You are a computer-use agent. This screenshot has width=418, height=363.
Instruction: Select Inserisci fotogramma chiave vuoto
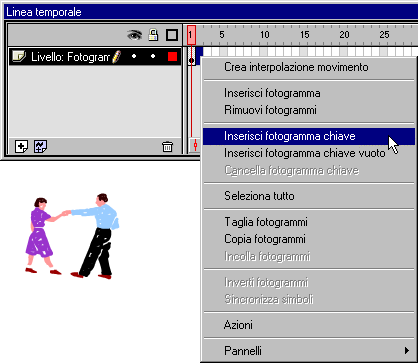click(309, 153)
